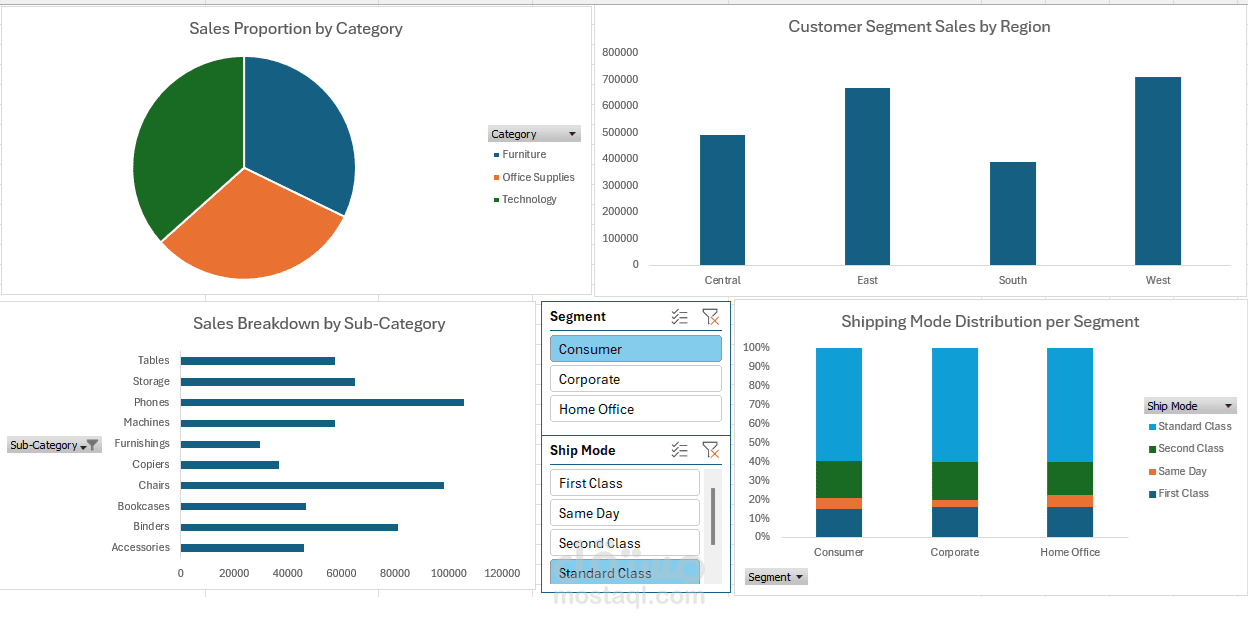Click the 120000 value on the sub-category axis
This screenshot has width=1260, height=621.
pos(502,574)
